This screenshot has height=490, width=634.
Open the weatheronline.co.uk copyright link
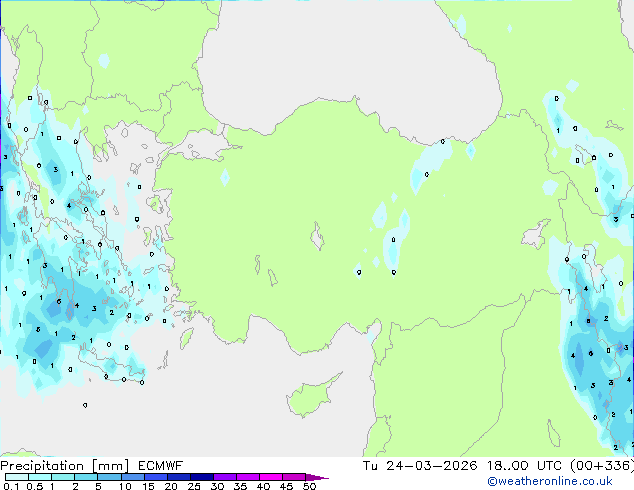[x=550, y=481]
